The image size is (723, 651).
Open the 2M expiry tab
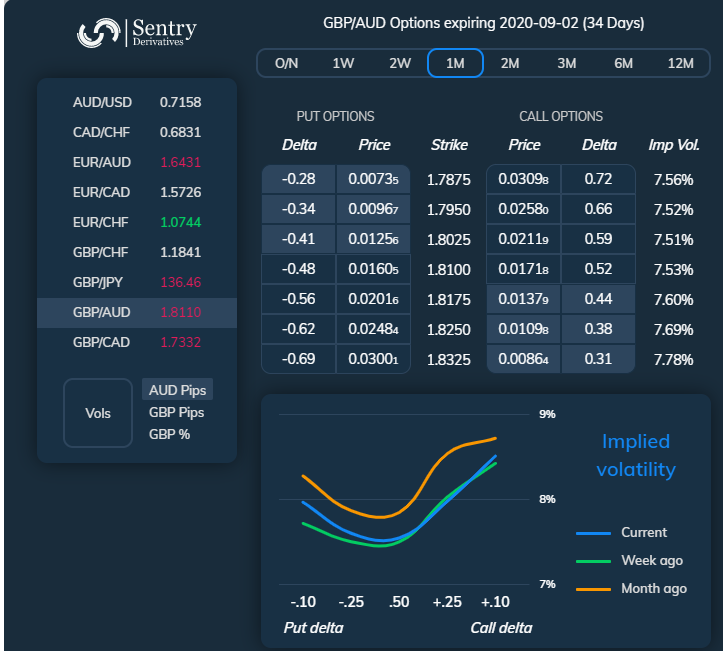coord(510,63)
